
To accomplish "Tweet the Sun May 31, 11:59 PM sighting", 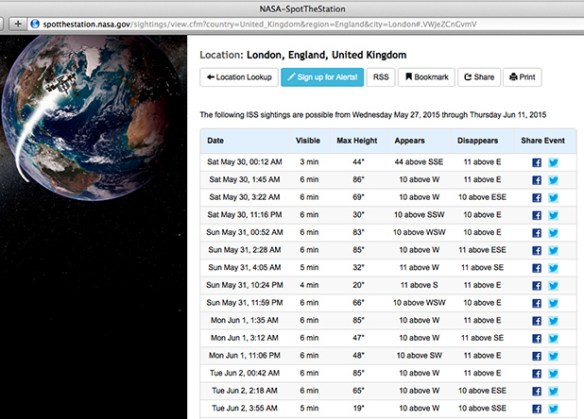I will [x=553, y=303].
